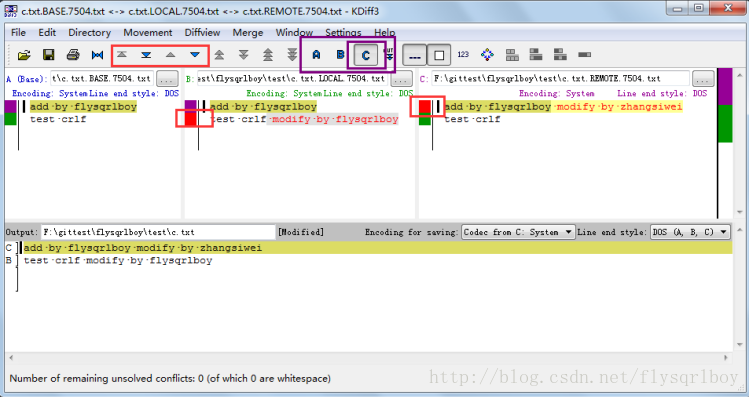
Task: Click the B LOCAL file path field
Action: (x=292, y=78)
